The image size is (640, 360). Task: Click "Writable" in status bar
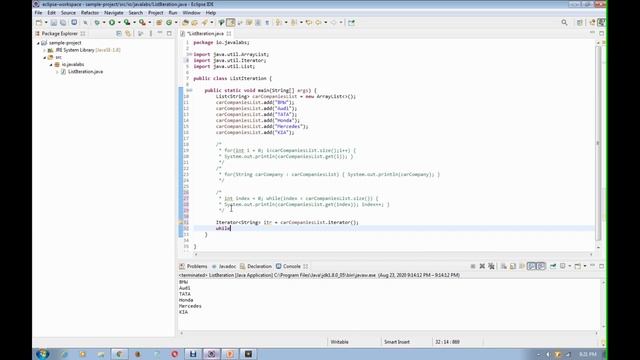(340, 342)
